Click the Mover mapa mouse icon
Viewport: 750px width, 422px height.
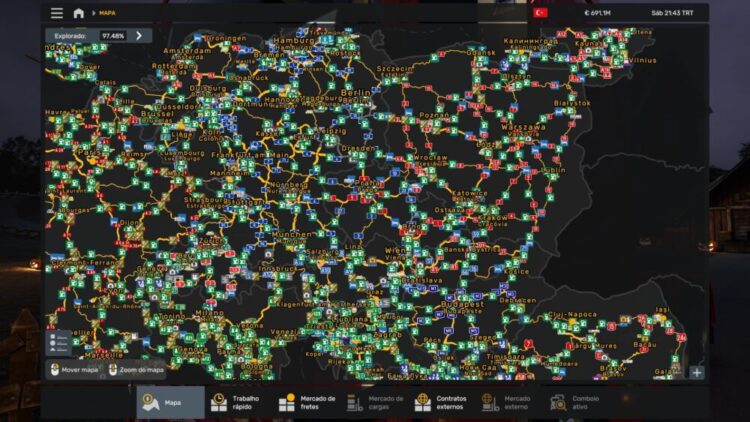pyautogui.click(x=55, y=370)
